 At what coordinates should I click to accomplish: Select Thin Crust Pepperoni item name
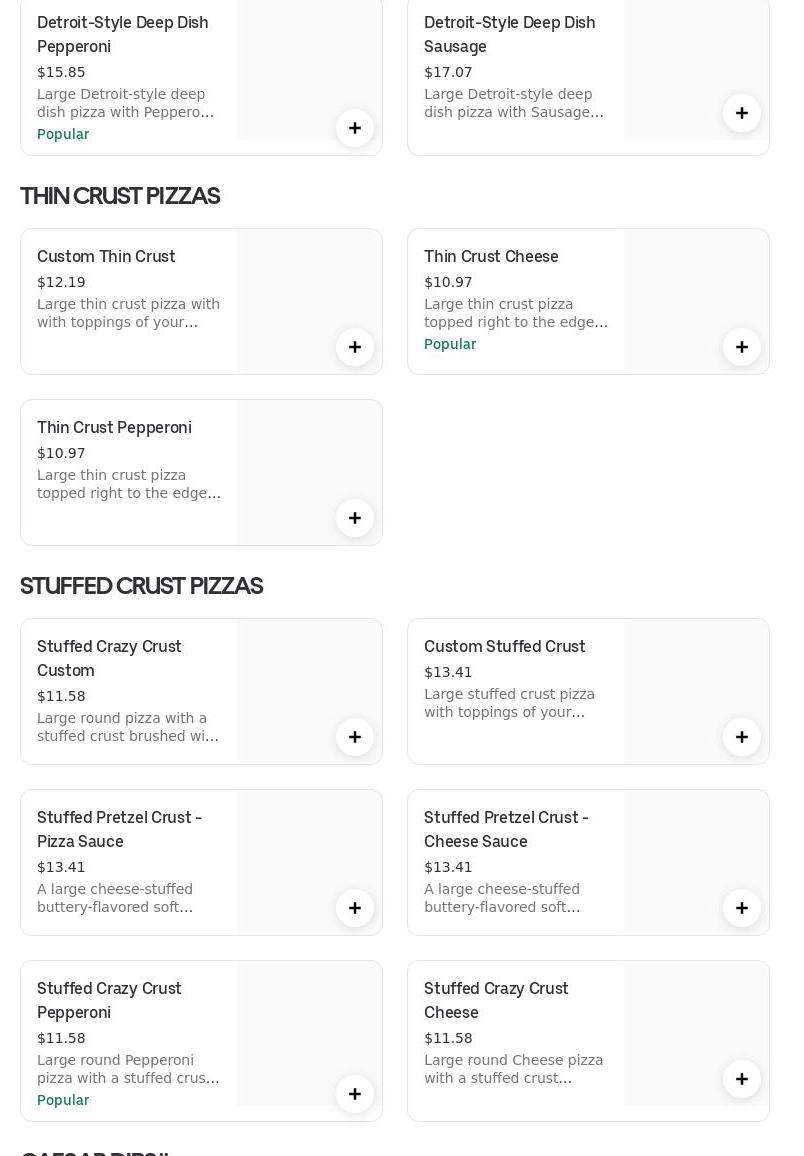tap(114, 427)
